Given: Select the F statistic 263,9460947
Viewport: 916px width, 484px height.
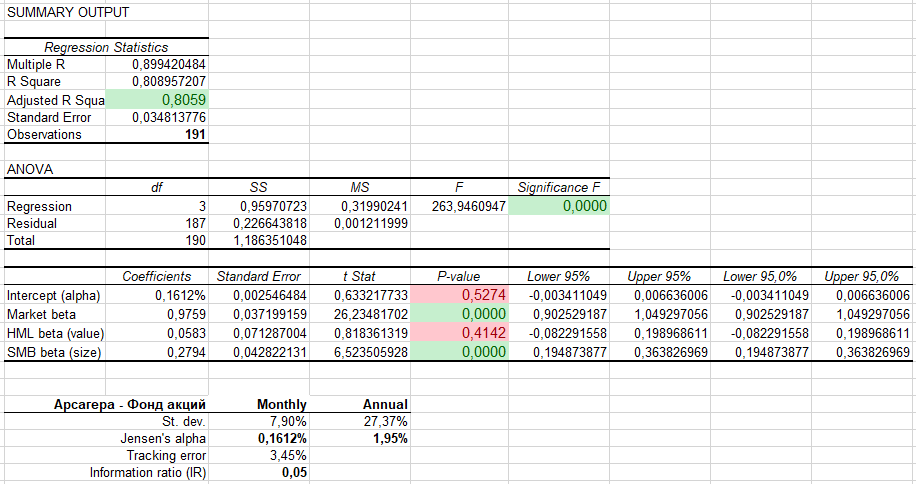Looking at the screenshot, I should point(469,206).
